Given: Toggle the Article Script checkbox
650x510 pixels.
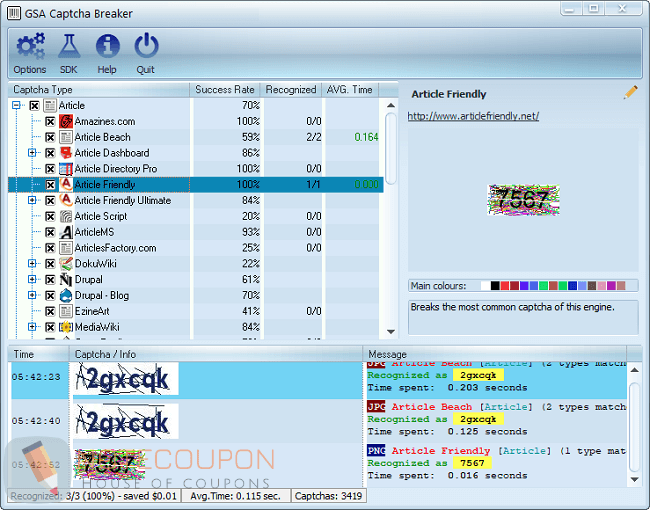Looking at the screenshot, I should click(x=50, y=216).
